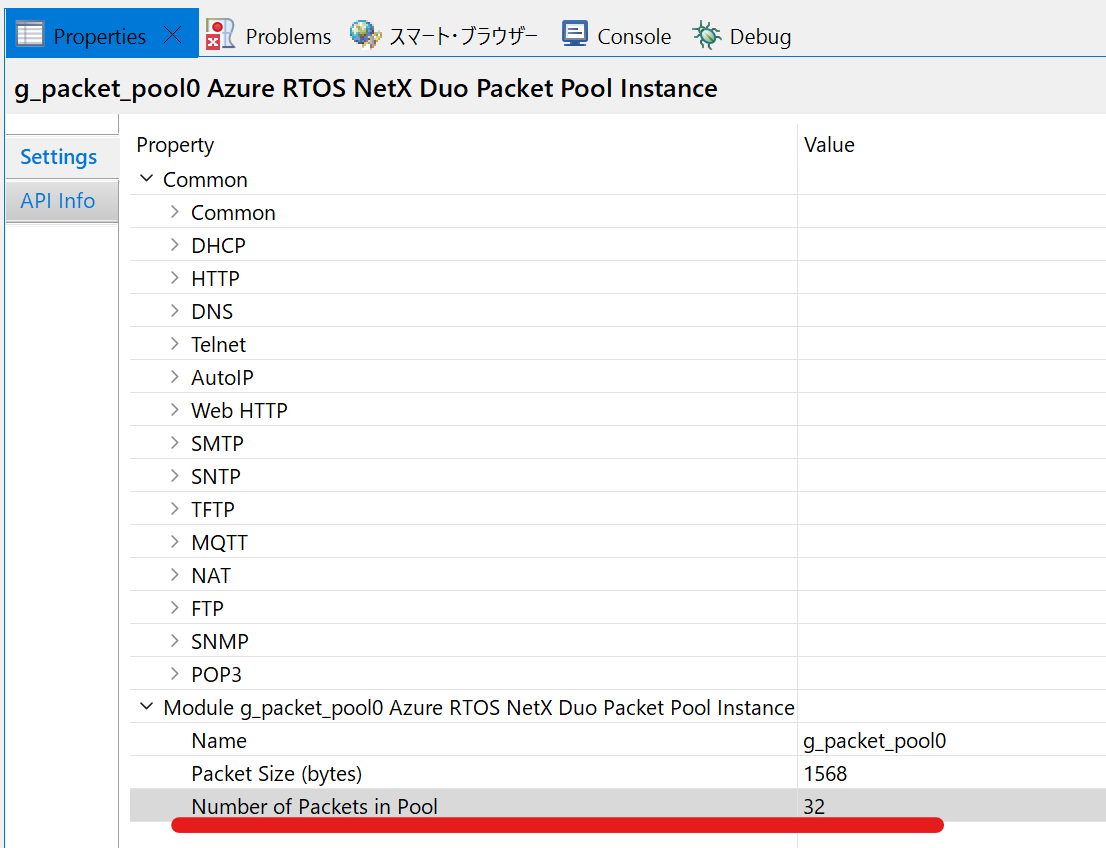Expand the nested Common item
Image resolution: width=1106 pixels, height=848 pixels.
pos(174,212)
